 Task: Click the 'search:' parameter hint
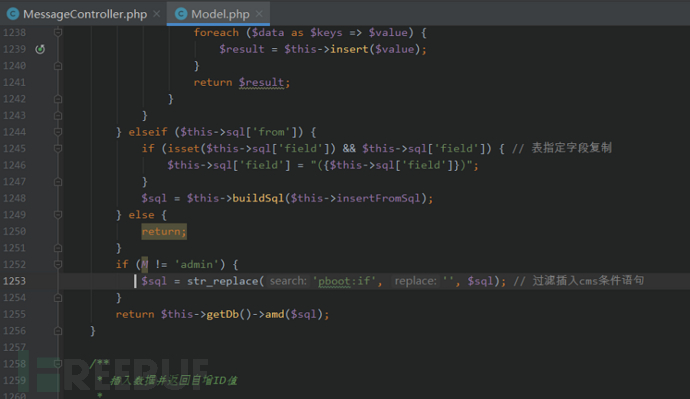point(288,281)
